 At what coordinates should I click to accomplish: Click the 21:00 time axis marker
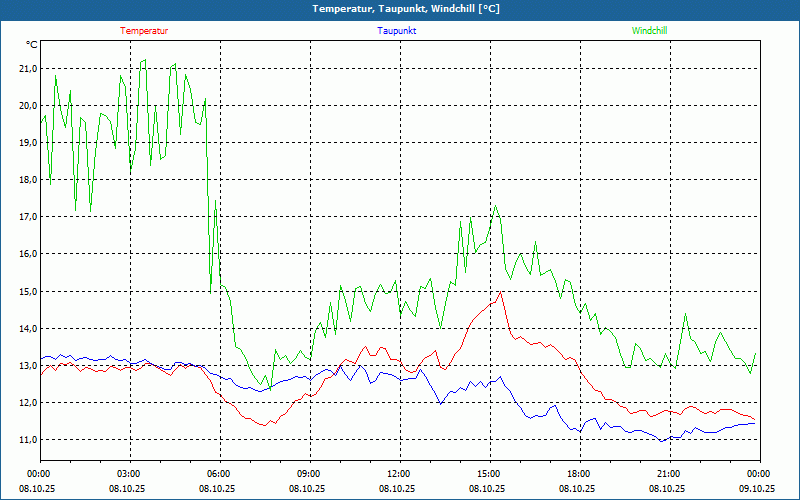coord(668,473)
